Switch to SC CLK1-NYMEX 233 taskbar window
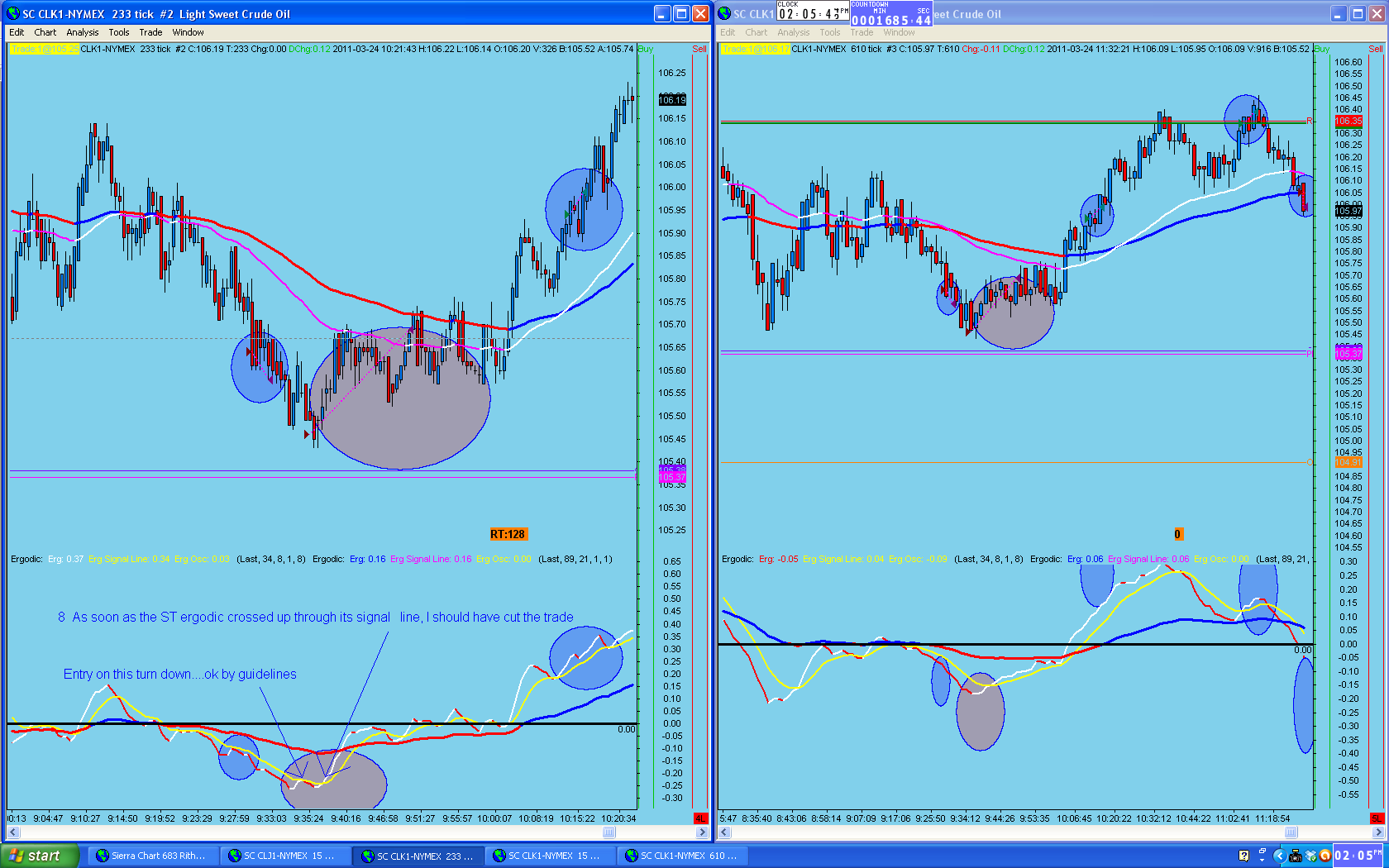The width and height of the screenshot is (1389, 868). [x=418, y=856]
